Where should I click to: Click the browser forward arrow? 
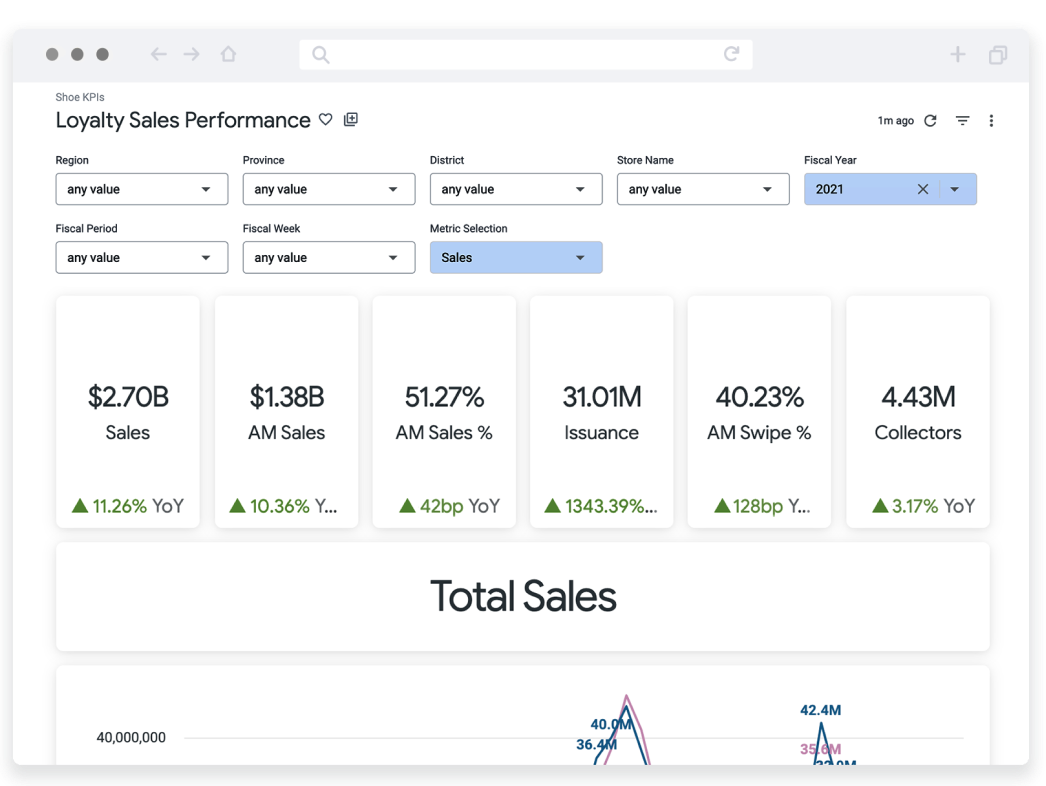coord(191,54)
